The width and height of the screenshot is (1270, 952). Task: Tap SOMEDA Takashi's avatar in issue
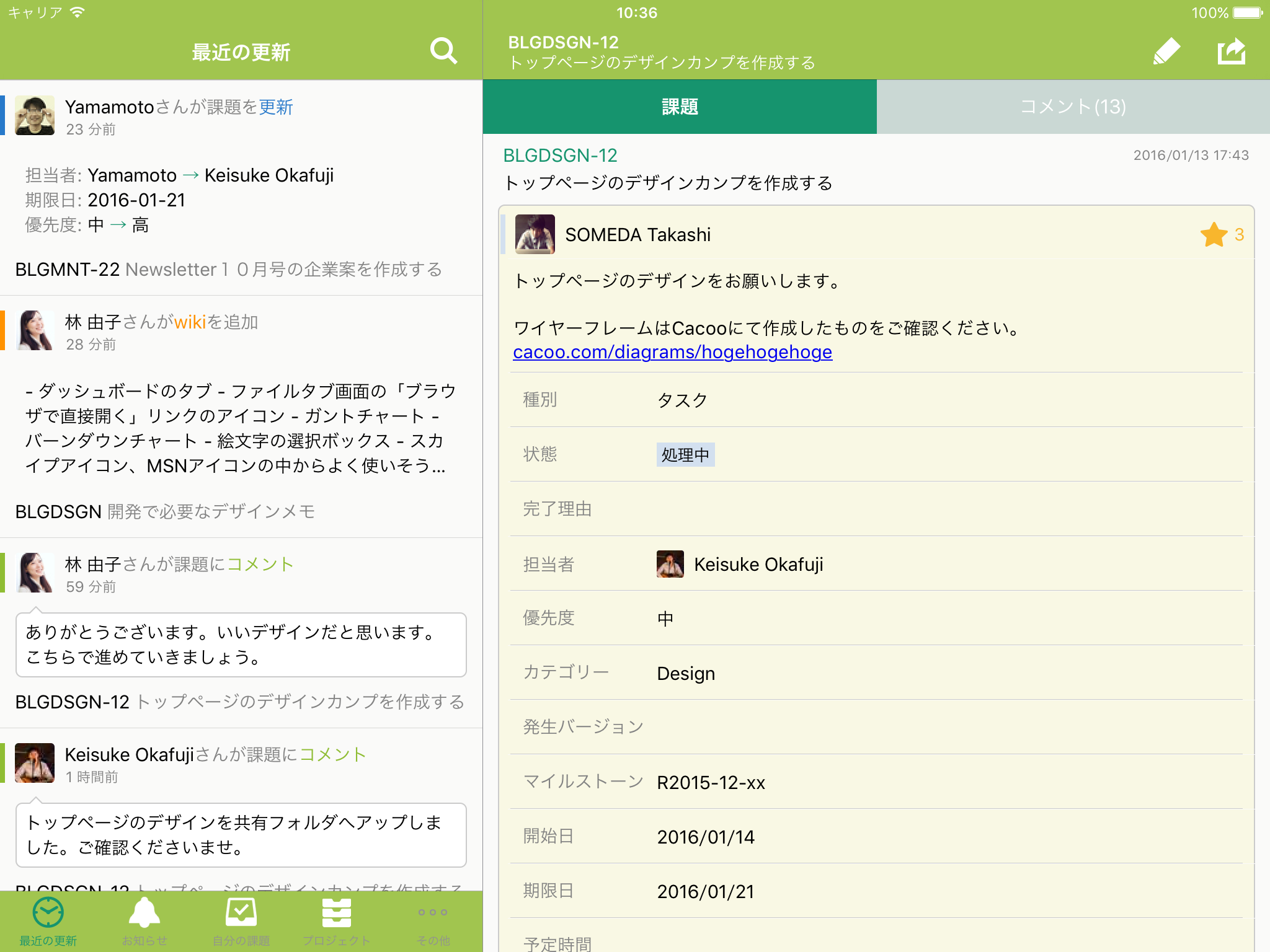click(x=535, y=234)
